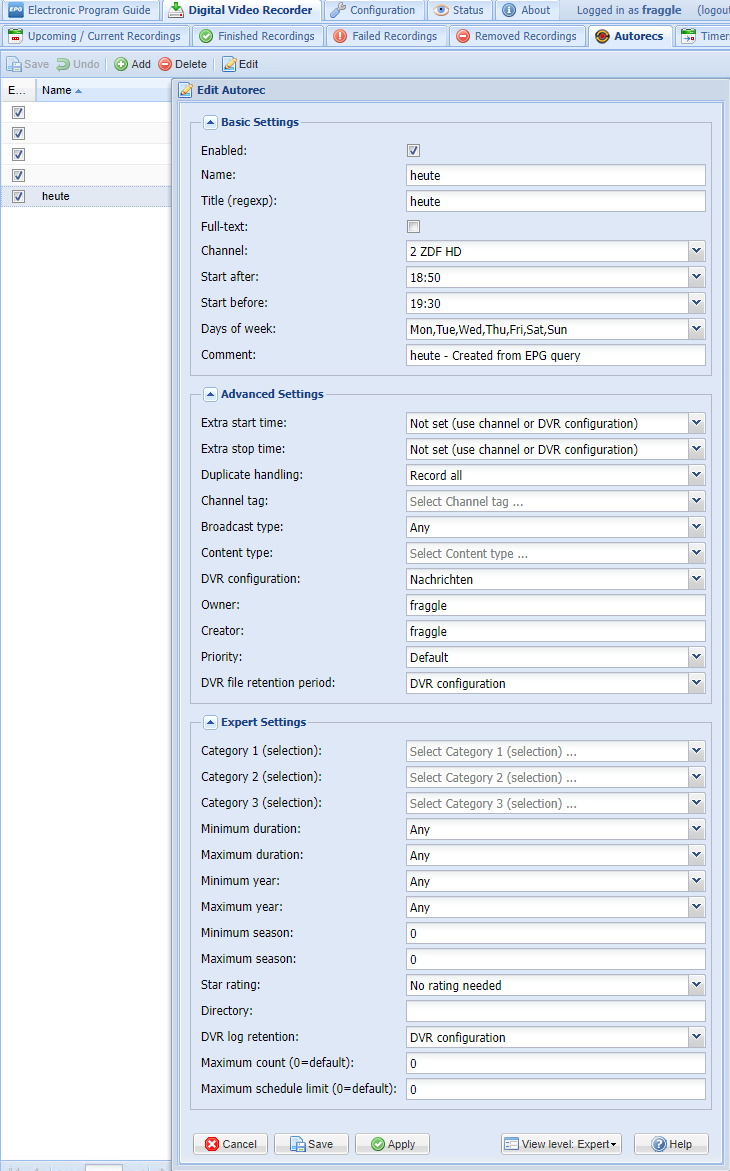Click the Name input field
The image size is (730, 1171).
click(x=555, y=176)
